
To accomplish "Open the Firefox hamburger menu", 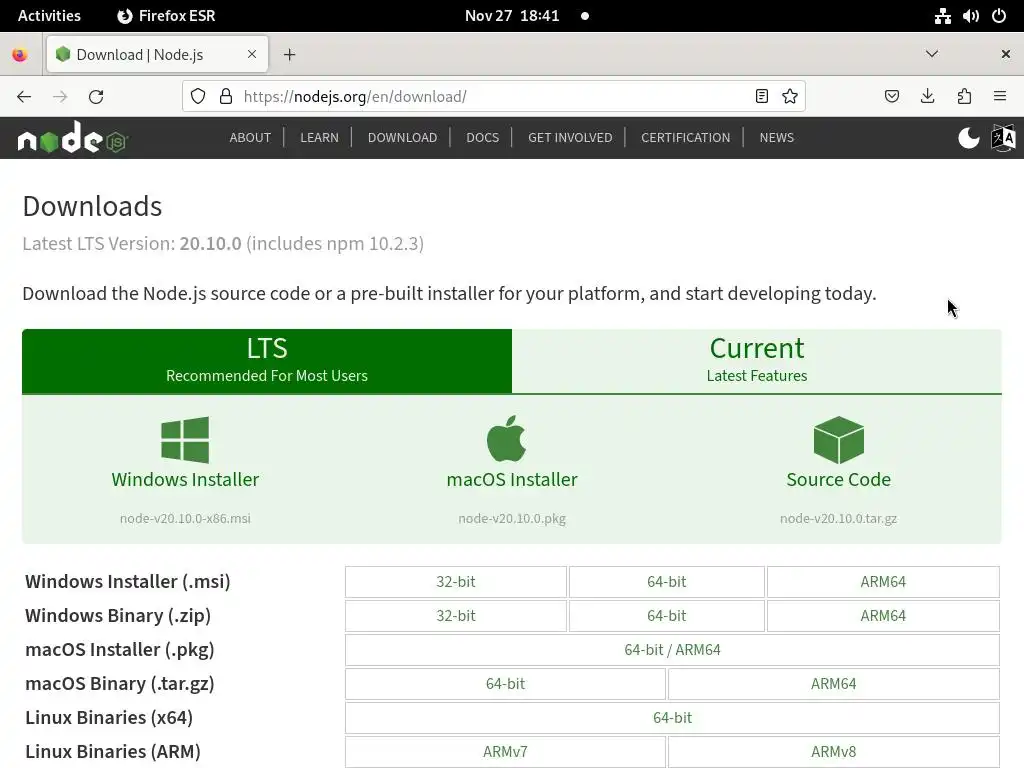I will [x=1000, y=97].
